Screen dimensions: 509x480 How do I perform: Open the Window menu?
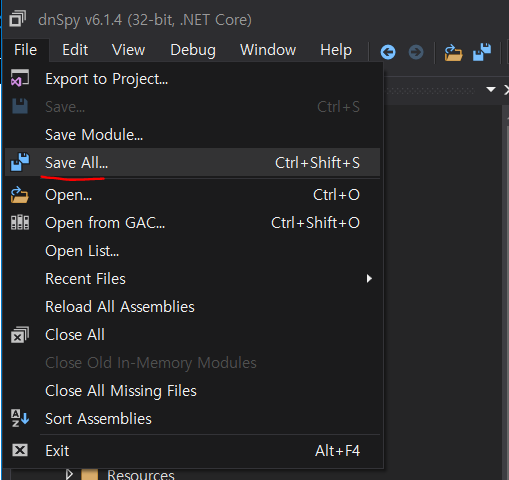[x=268, y=50]
